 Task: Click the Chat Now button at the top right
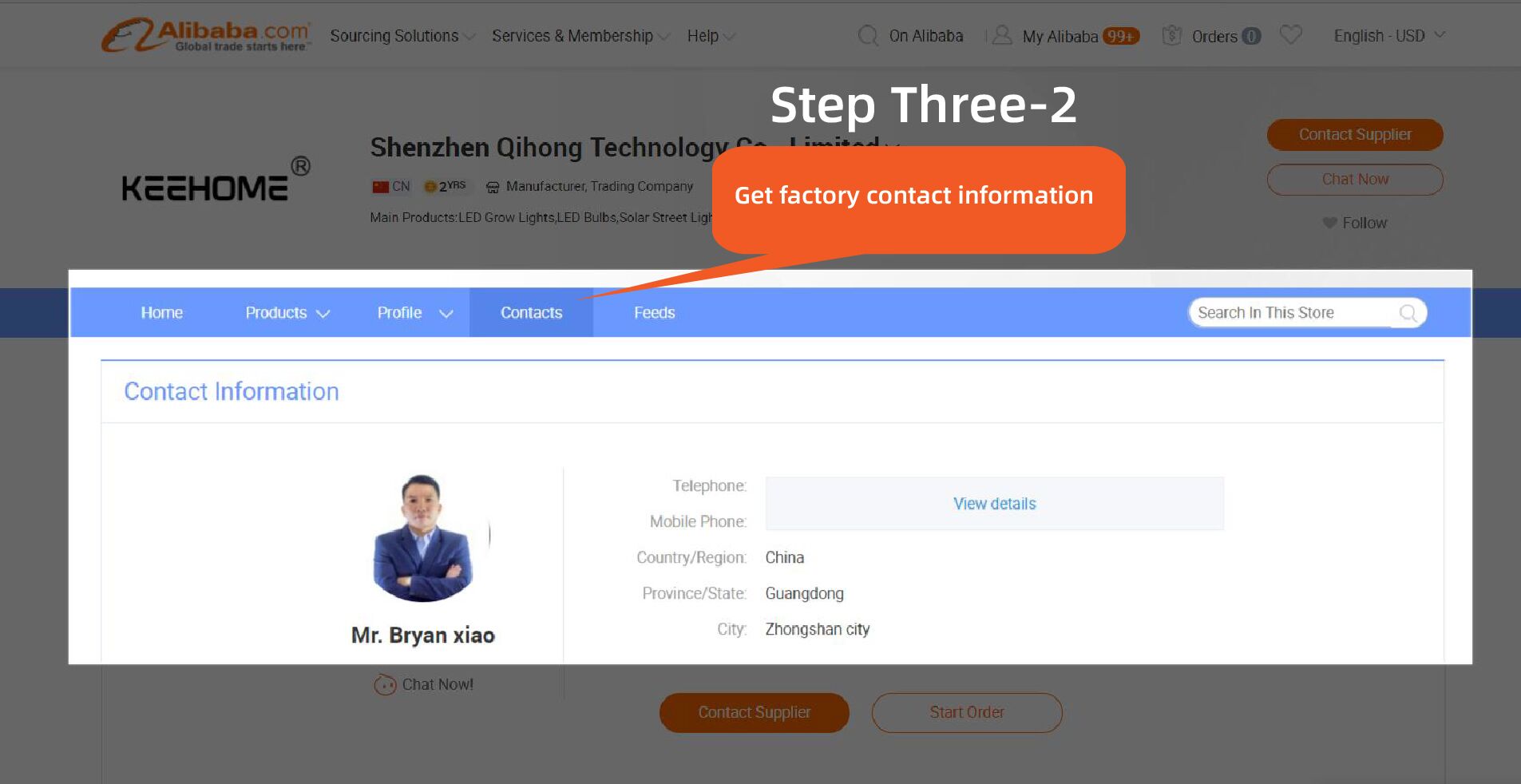[x=1355, y=180]
